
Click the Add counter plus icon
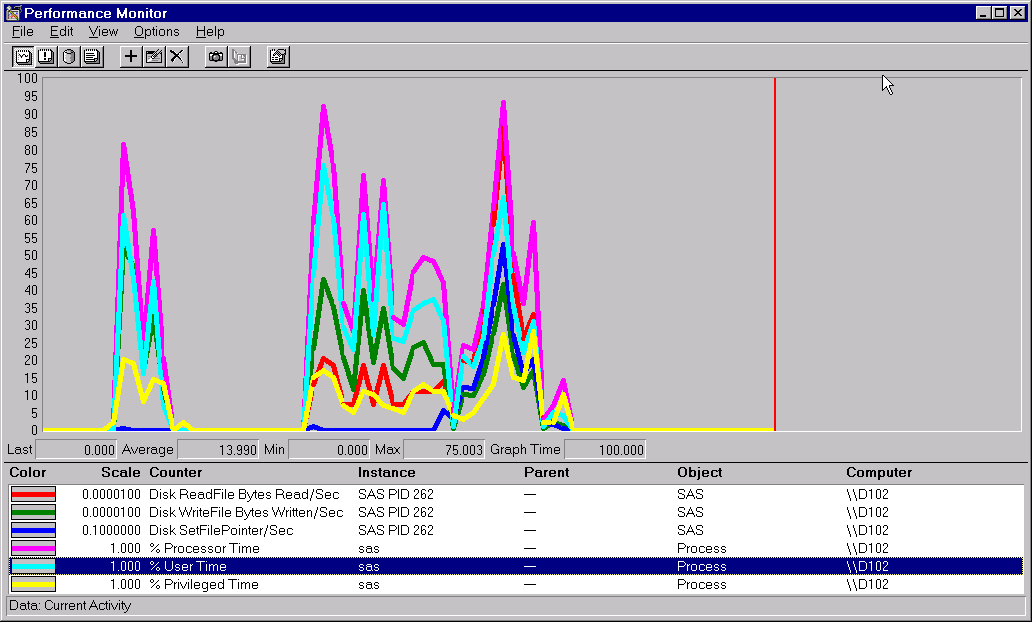pyautogui.click(x=131, y=56)
